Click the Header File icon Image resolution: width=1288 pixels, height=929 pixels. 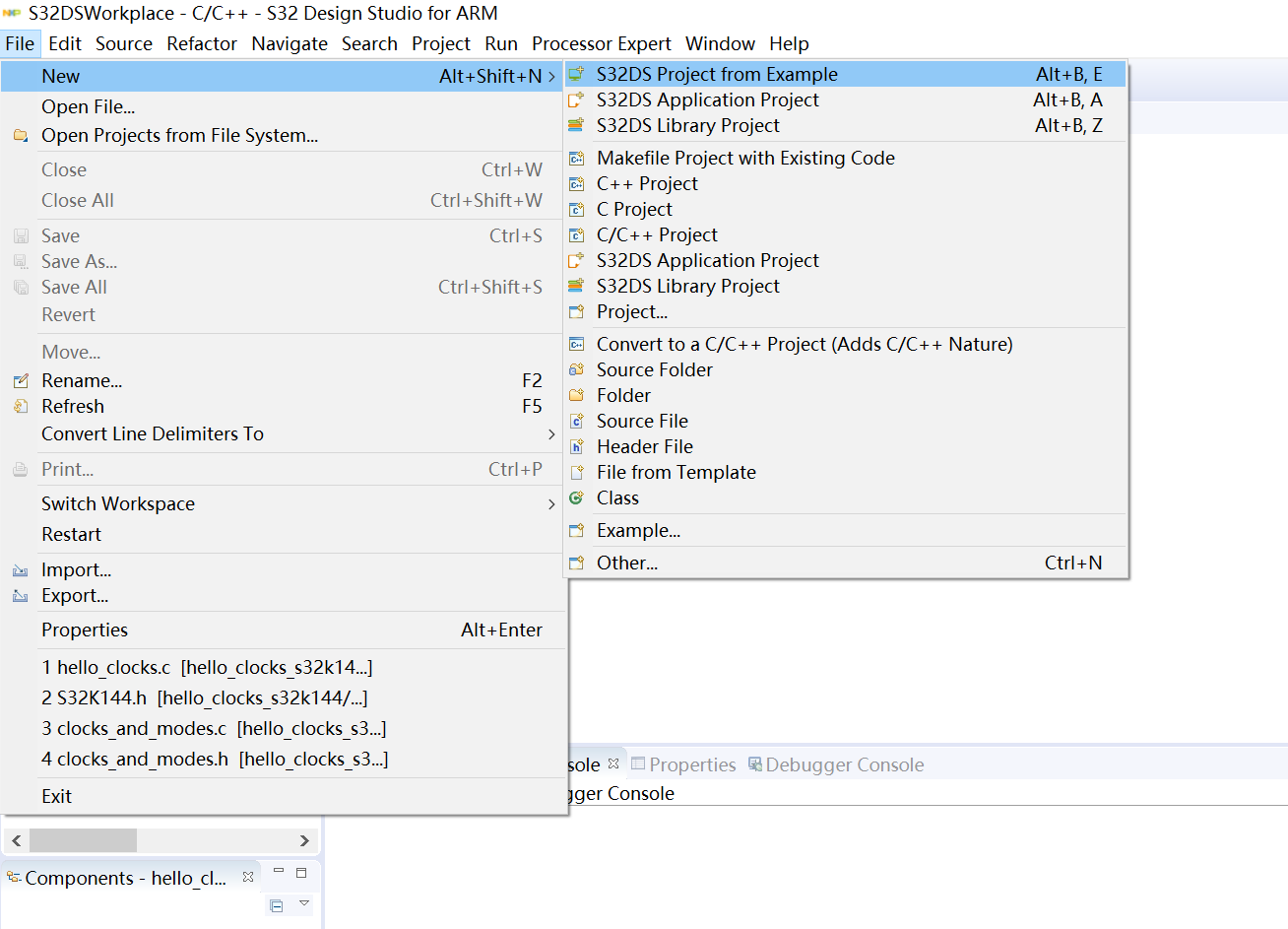(x=577, y=447)
